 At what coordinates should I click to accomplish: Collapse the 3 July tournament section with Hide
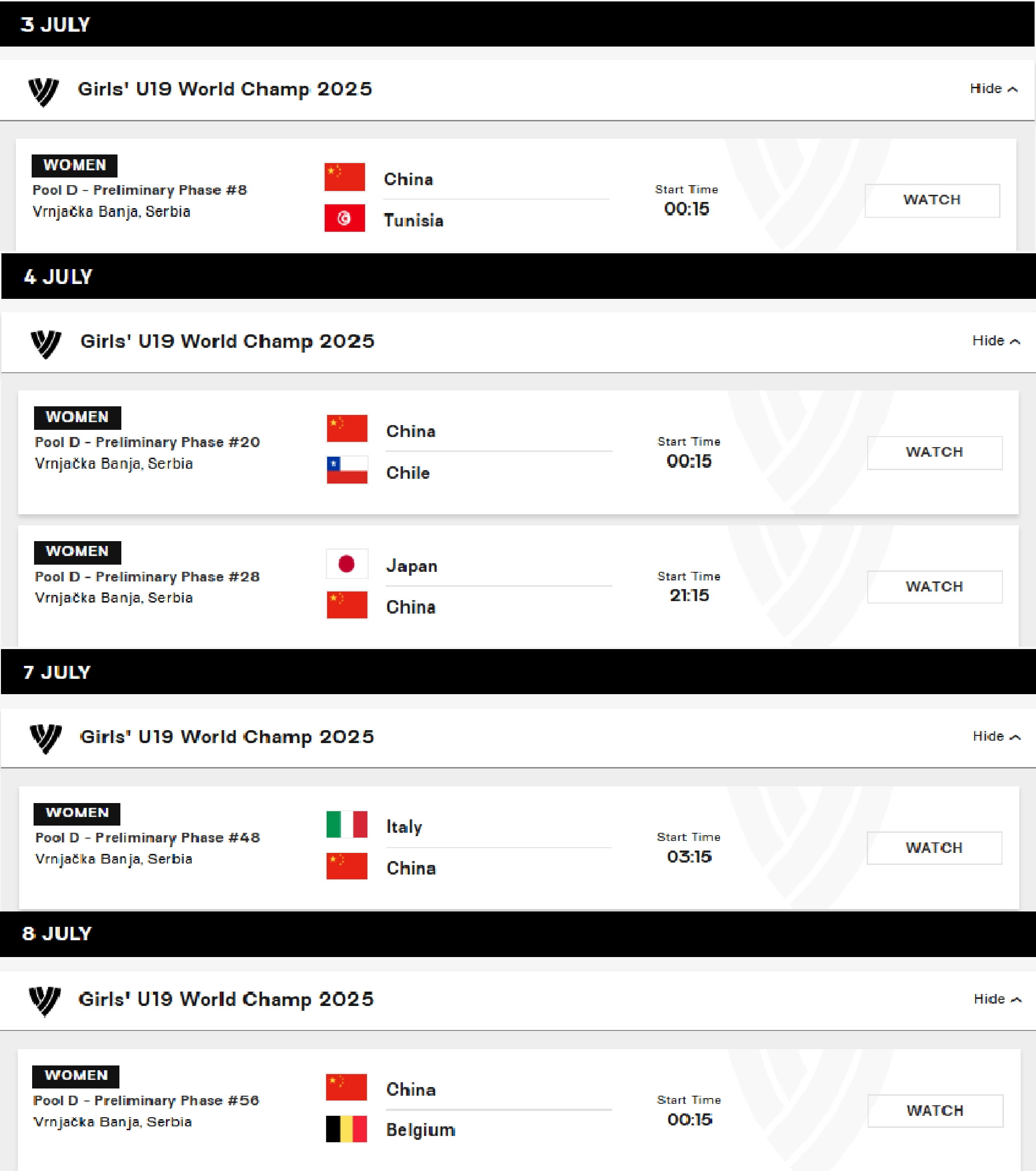pyautogui.click(x=994, y=89)
